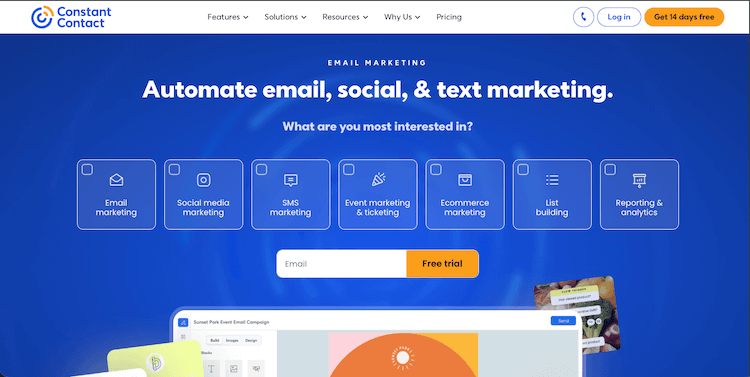Click the Sunset Park Event Email Campaign title

(x=231, y=322)
